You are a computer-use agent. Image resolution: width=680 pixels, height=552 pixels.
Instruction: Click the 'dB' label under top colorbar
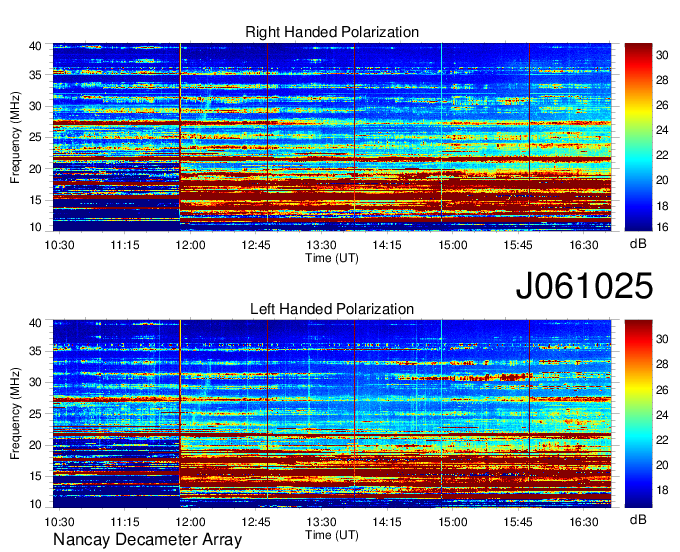(638, 244)
